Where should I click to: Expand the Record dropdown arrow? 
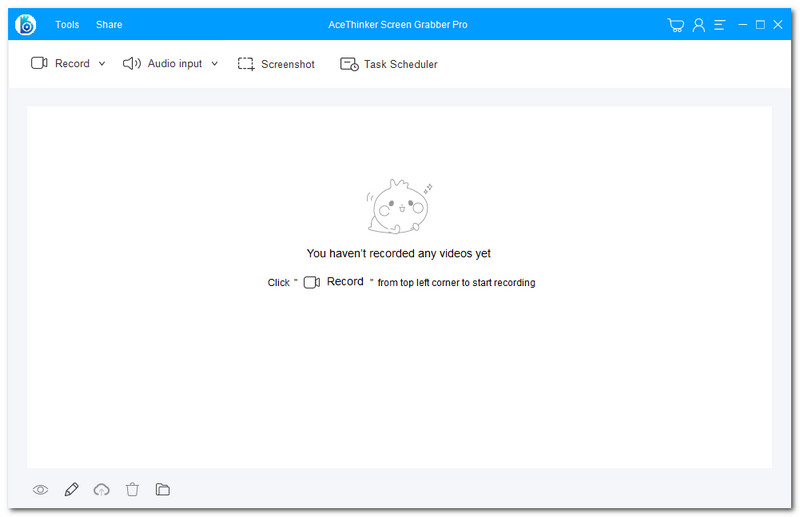[x=102, y=64]
